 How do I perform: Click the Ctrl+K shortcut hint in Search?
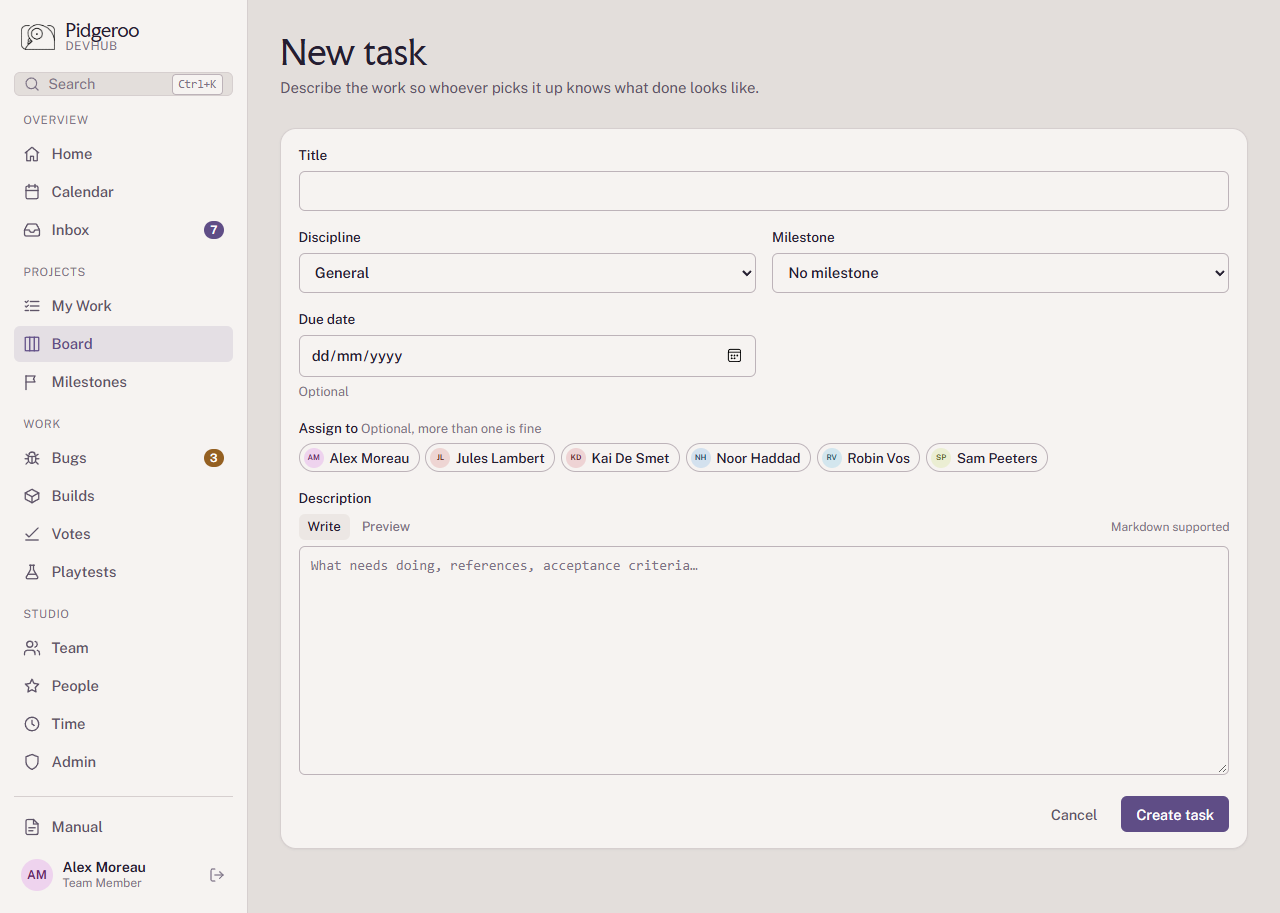click(197, 84)
